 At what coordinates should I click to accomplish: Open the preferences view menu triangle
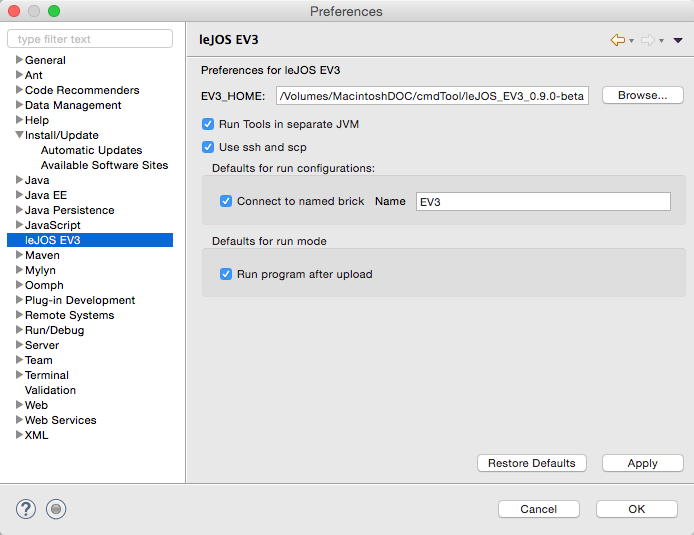[678, 40]
